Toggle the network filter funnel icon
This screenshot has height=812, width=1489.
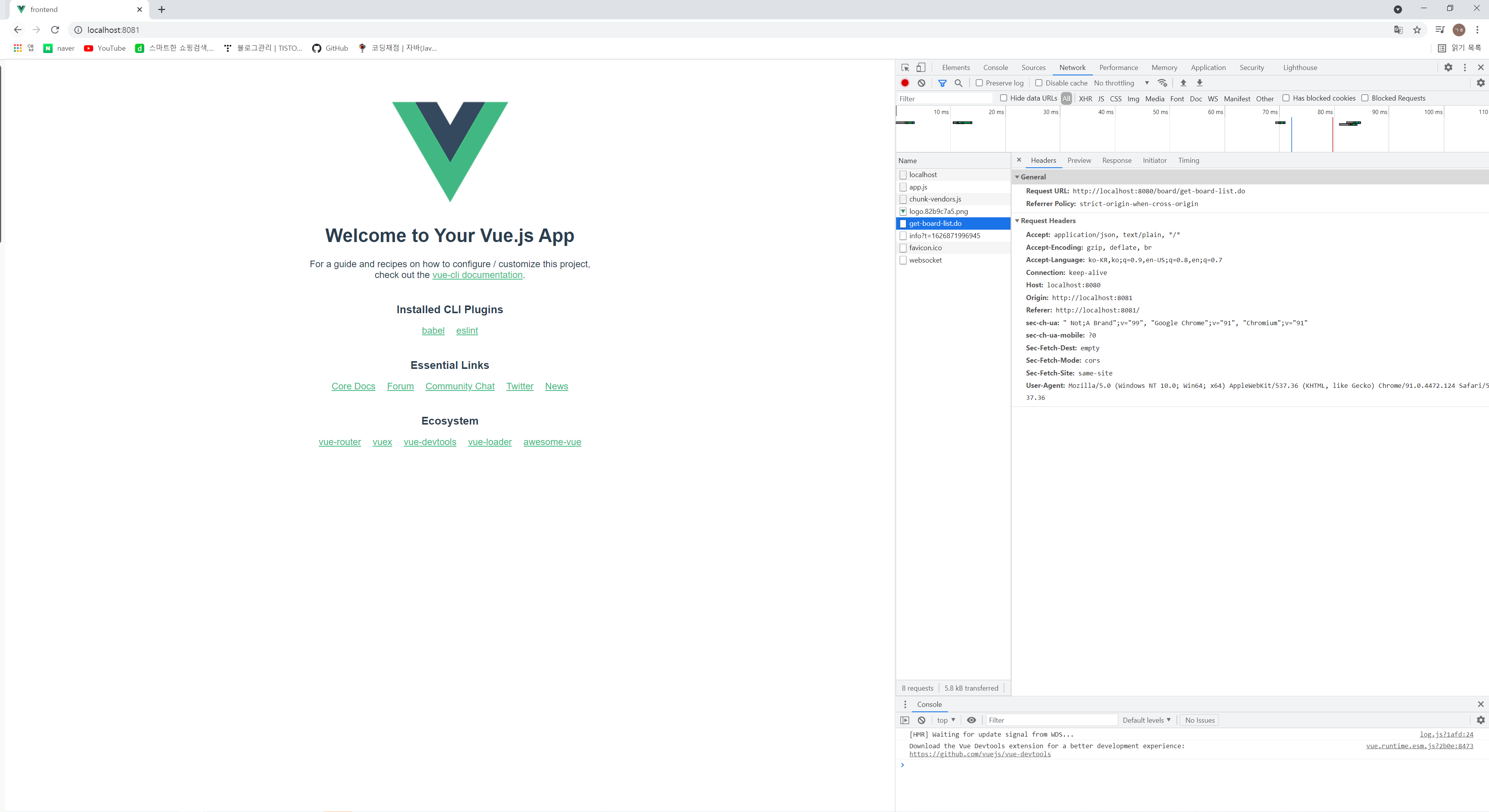(x=942, y=83)
